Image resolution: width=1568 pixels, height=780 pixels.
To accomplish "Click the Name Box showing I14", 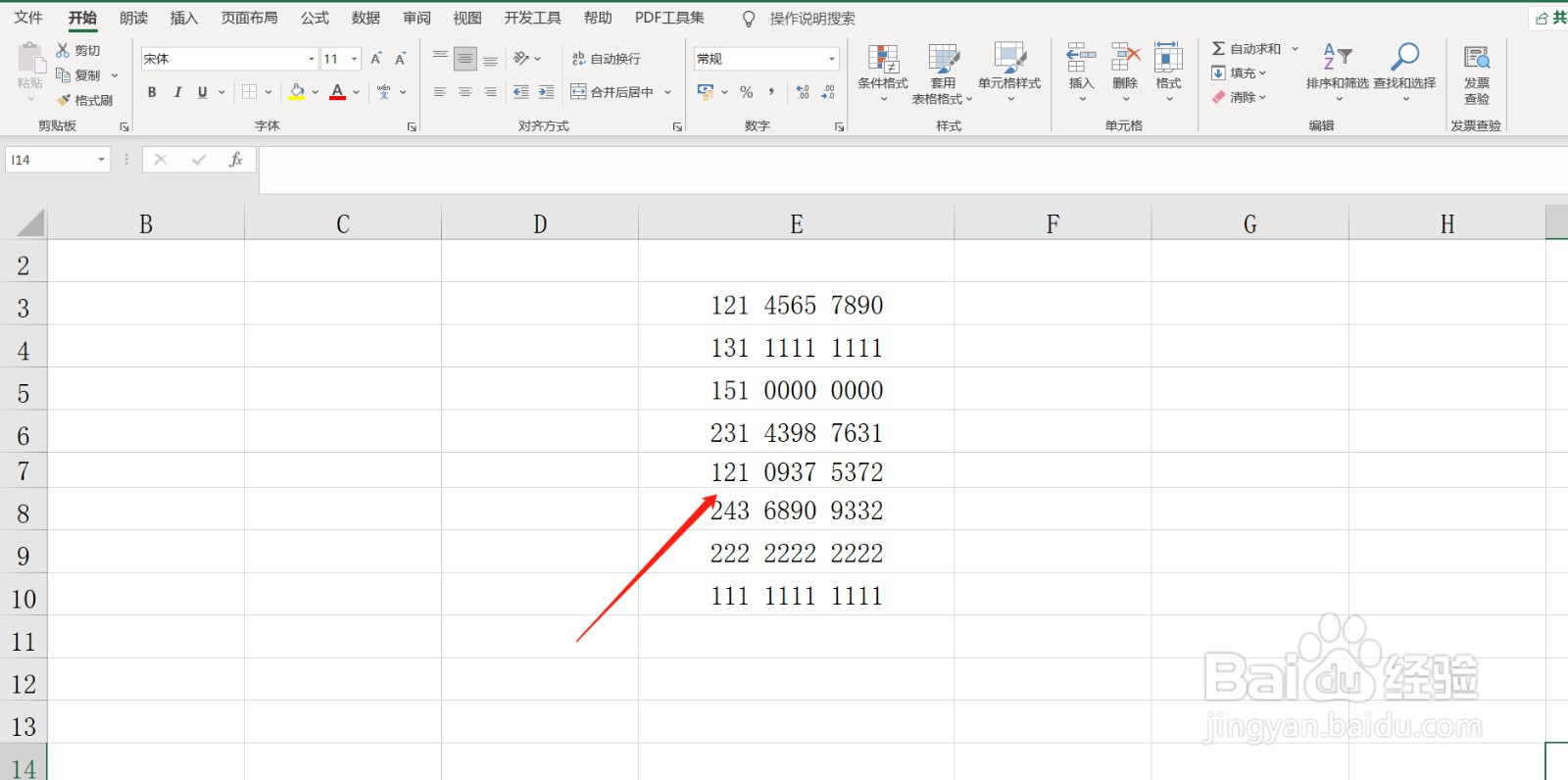I will tap(57, 160).
